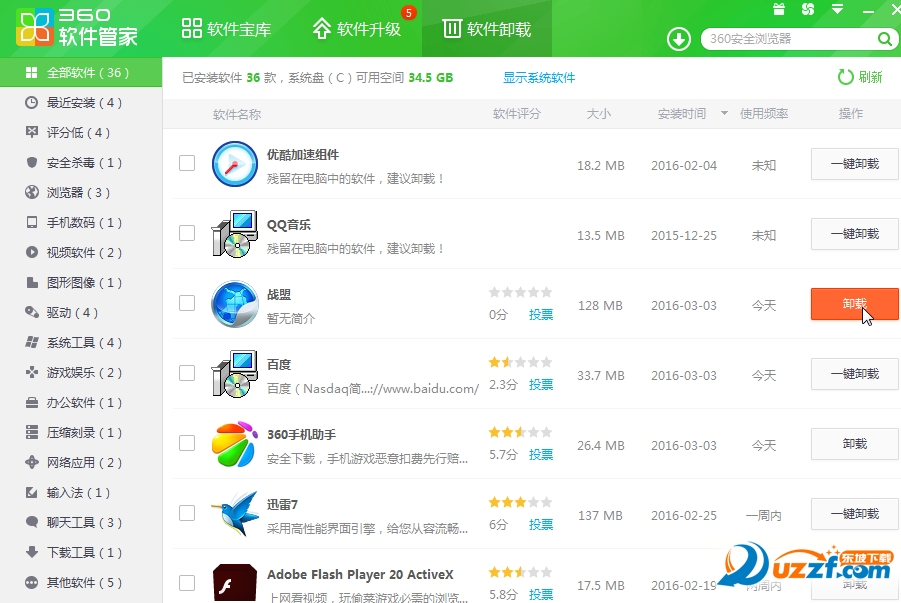This screenshot has width=901, height=603.
Task: Check the box for Adobe Flash Player
Action: [x=187, y=583]
